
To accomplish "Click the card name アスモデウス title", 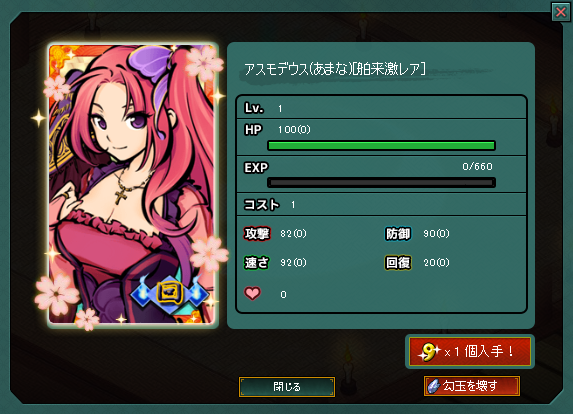I will (334, 69).
